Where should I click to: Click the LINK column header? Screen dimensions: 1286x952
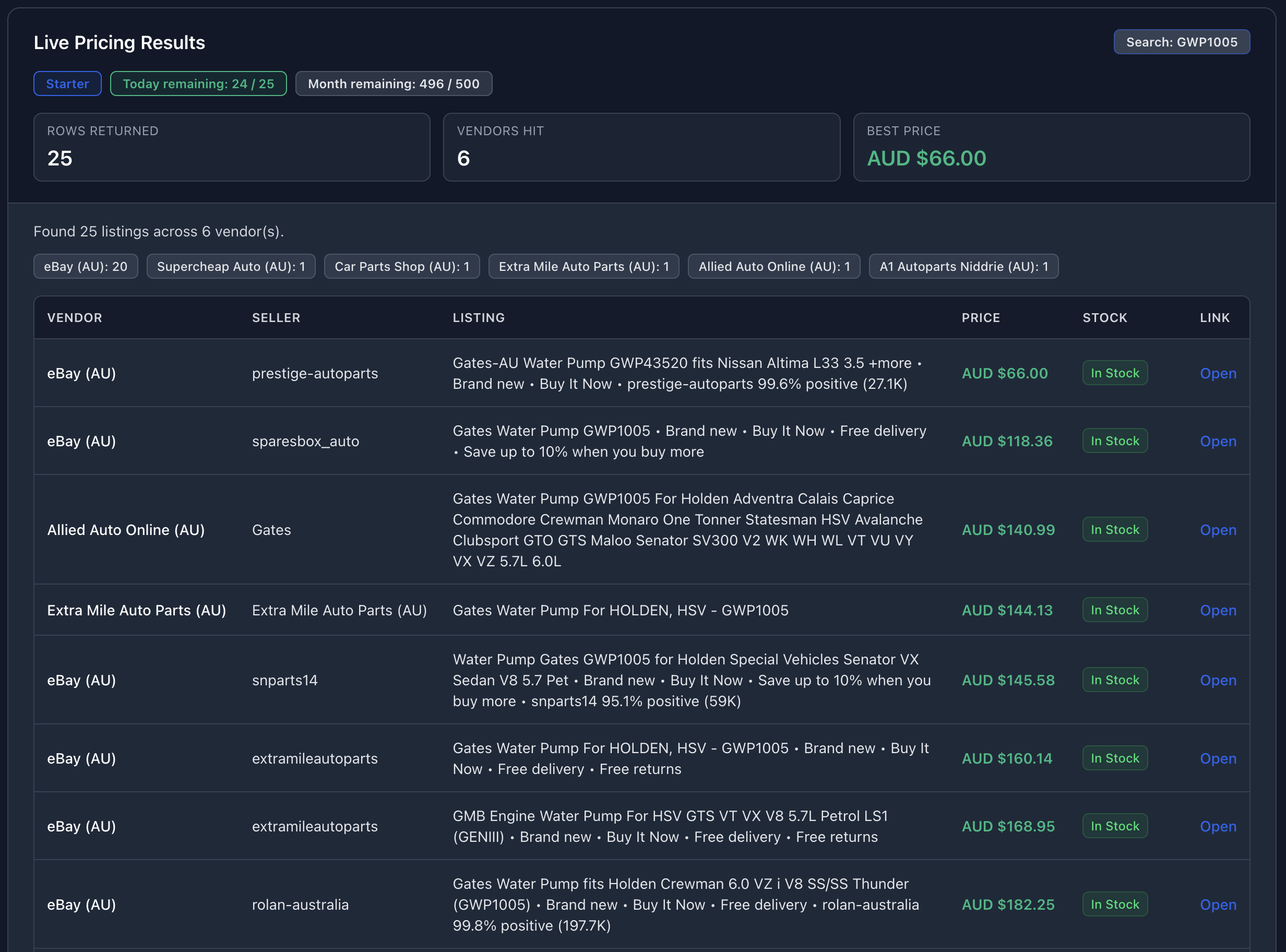1214,317
